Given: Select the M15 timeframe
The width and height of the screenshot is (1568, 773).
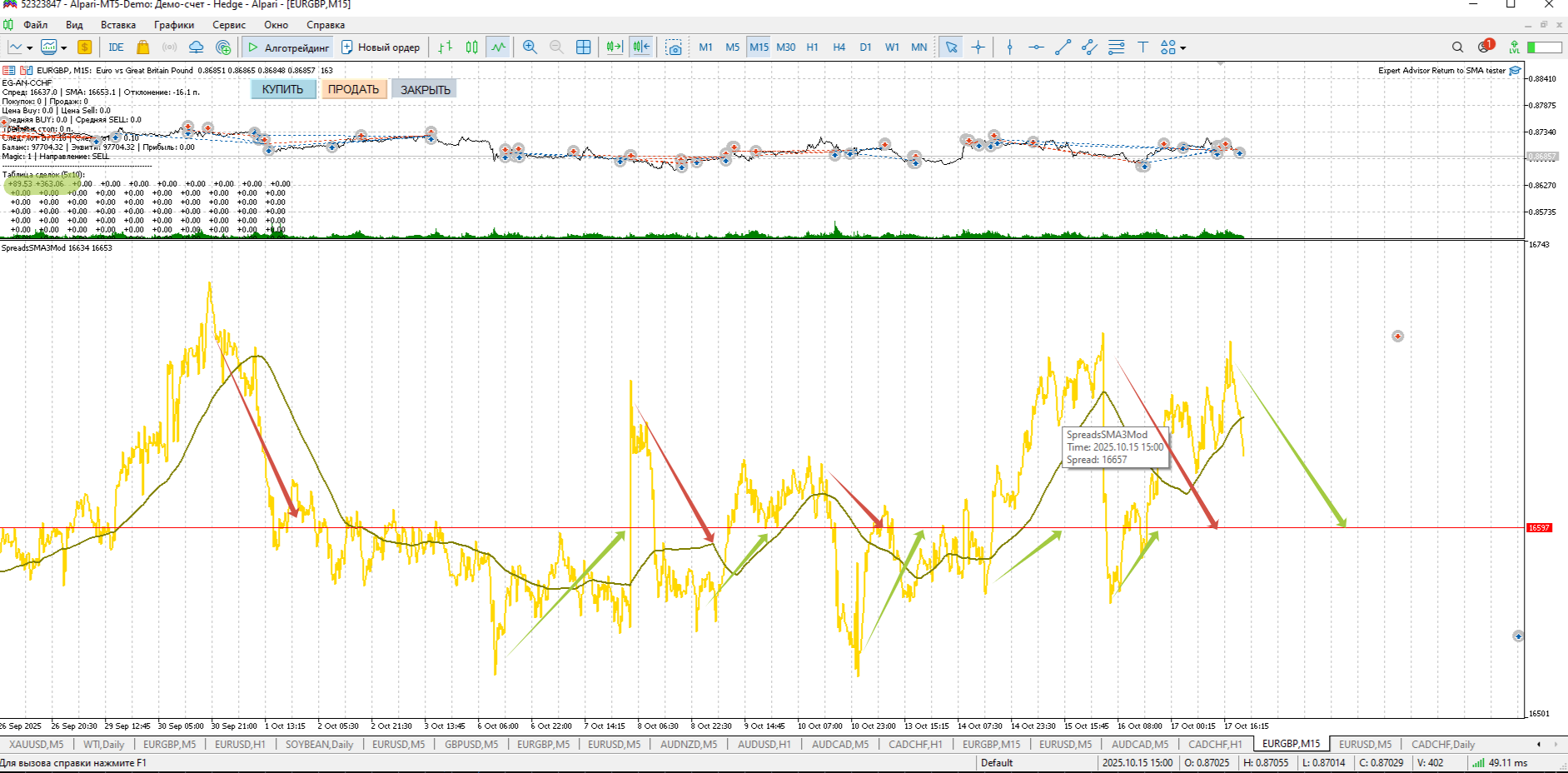Looking at the screenshot, I should (x=759, y=47).
